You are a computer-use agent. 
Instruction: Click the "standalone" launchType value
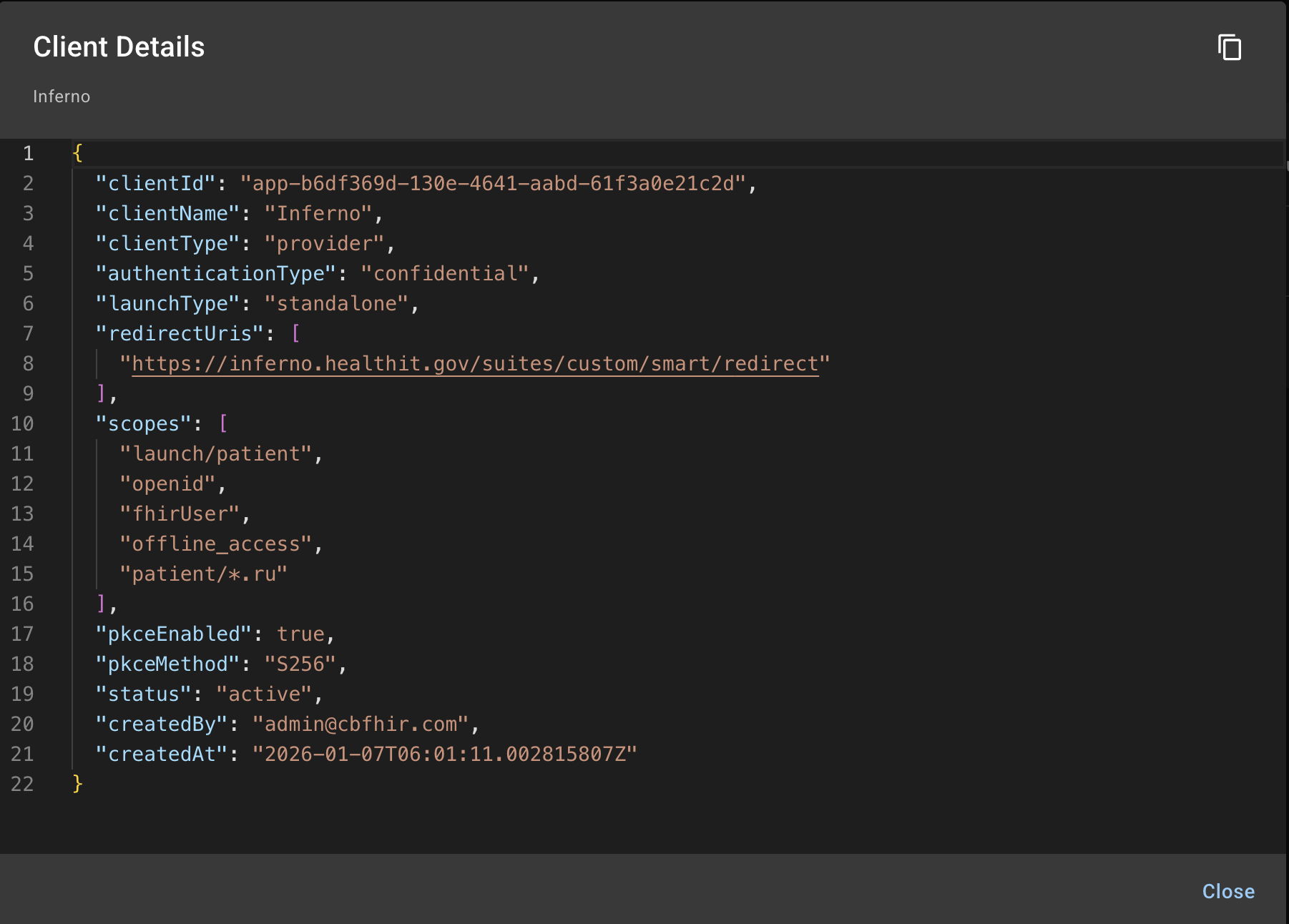pyautogui.click(x=336, y=304)
